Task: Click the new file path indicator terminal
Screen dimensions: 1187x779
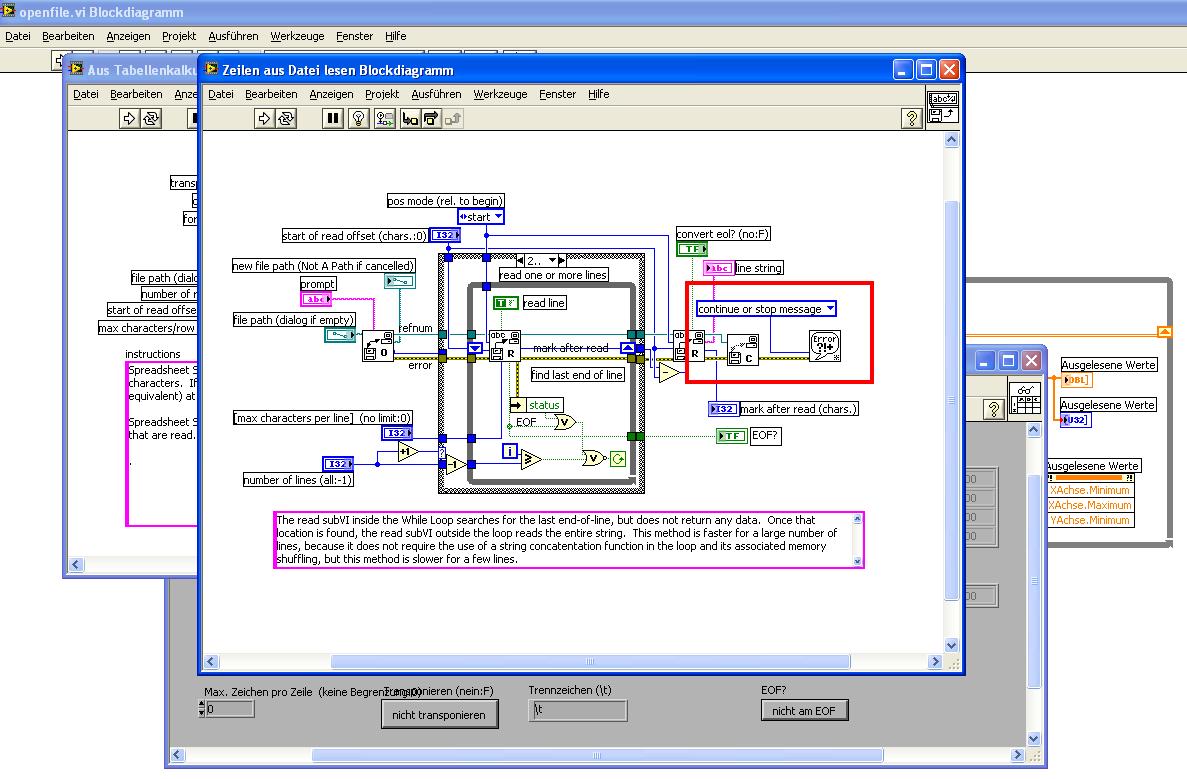Action: click(x=400, y=282)
